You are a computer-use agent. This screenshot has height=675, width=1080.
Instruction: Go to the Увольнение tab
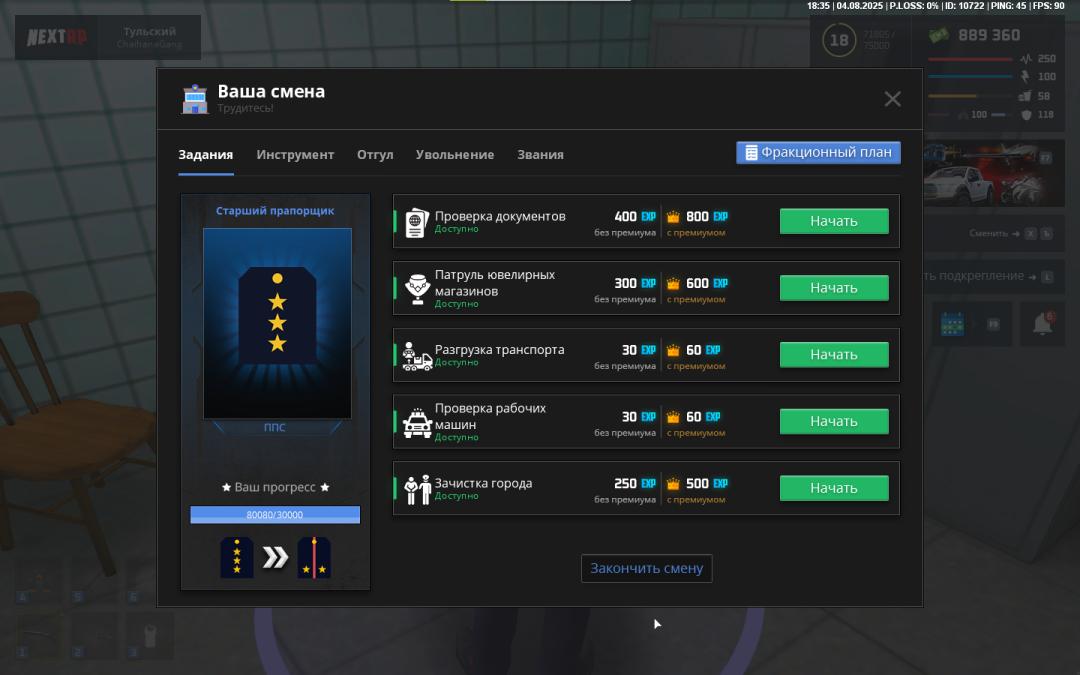[455, 155]
